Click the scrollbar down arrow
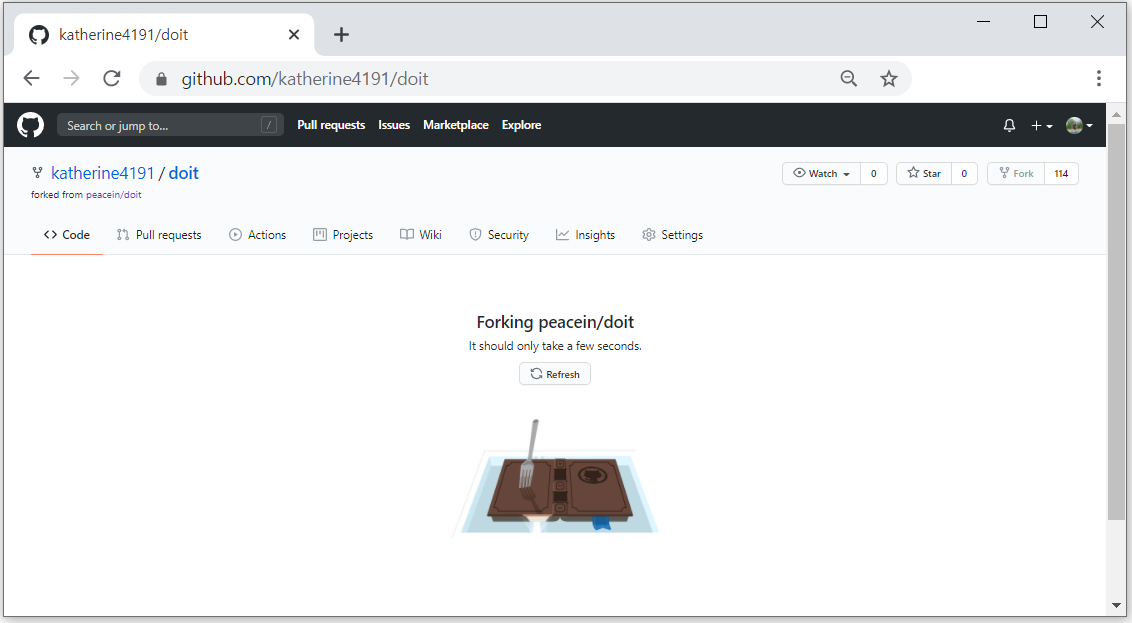The image size is (1132, 623). (1116, 606)
